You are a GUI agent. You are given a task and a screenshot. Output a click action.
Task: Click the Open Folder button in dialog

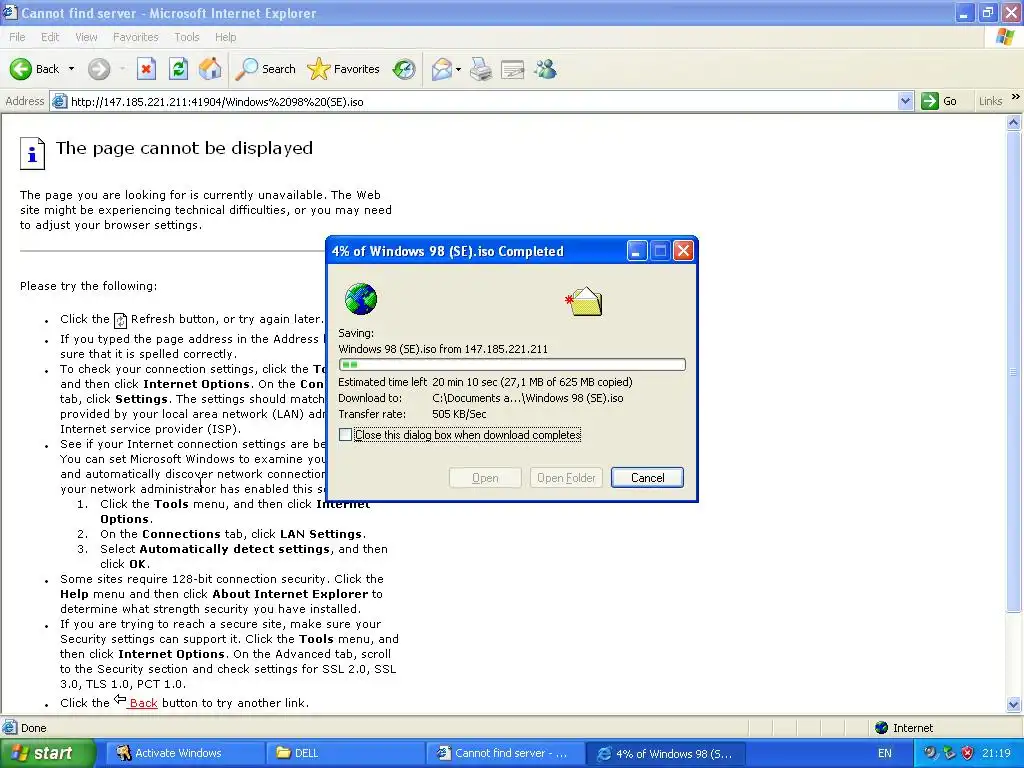(x=566, y=477)
